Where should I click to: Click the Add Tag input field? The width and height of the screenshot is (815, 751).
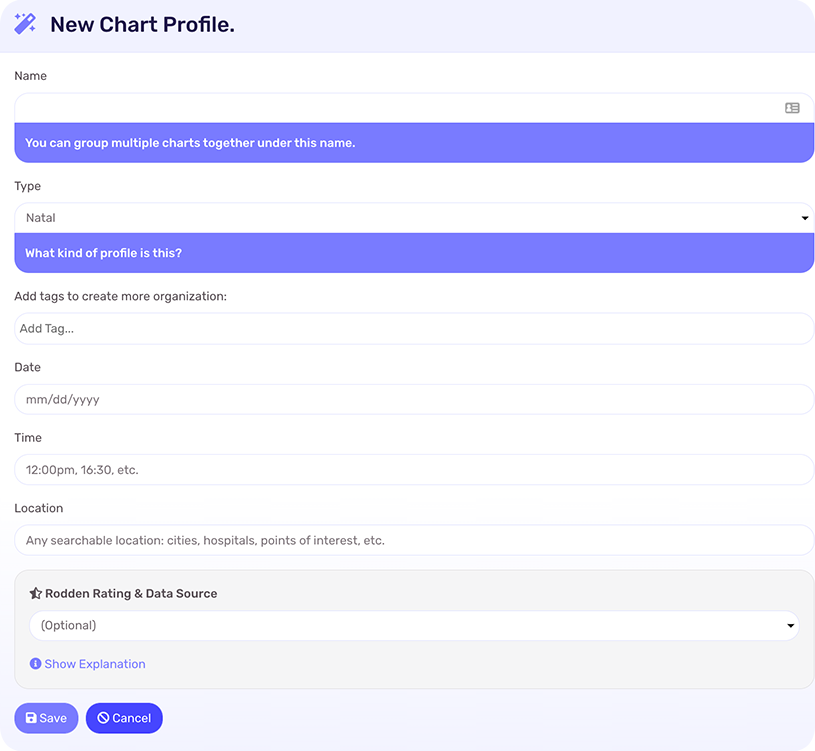[x=414, y=328]
